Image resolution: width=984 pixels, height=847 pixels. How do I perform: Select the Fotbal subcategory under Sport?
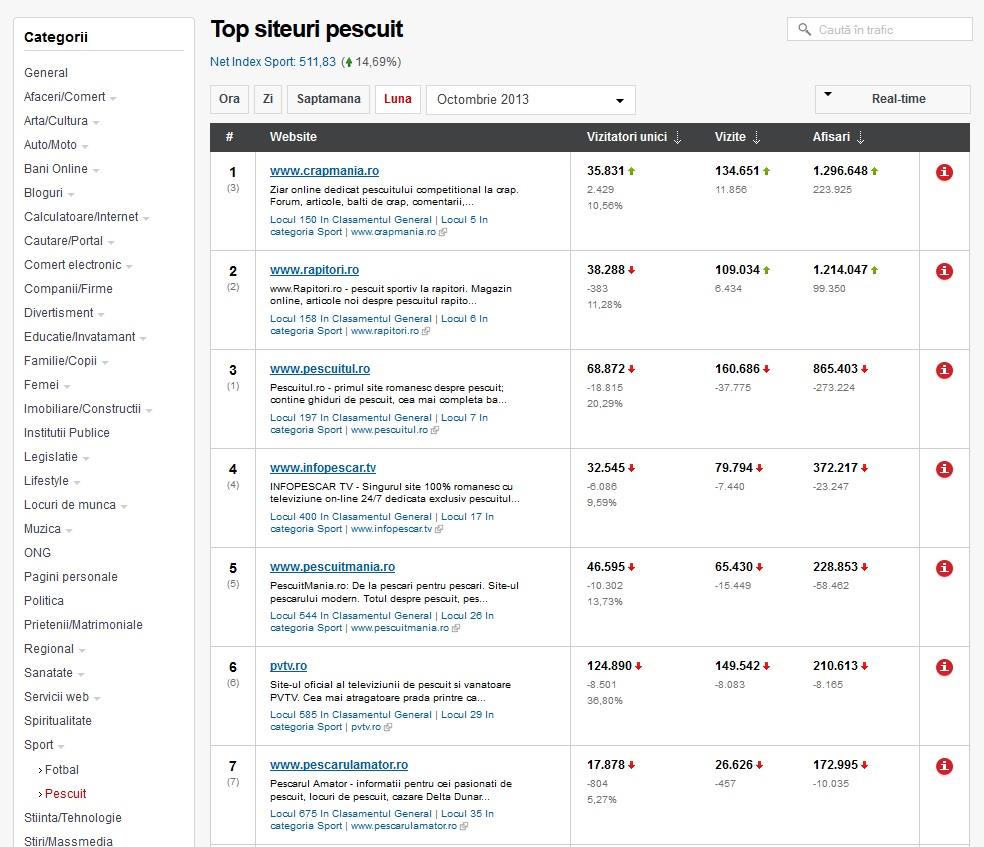[62, 770]
